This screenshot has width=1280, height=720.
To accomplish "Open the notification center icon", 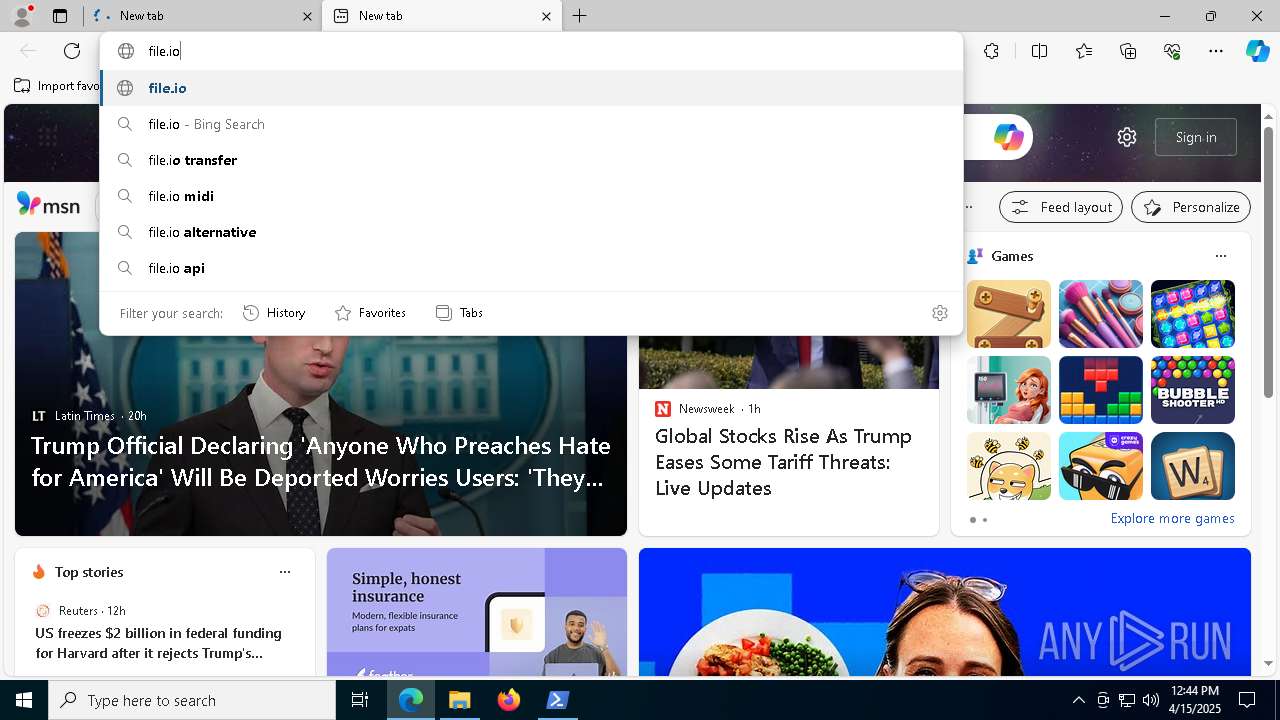I will click(1247, 700).
